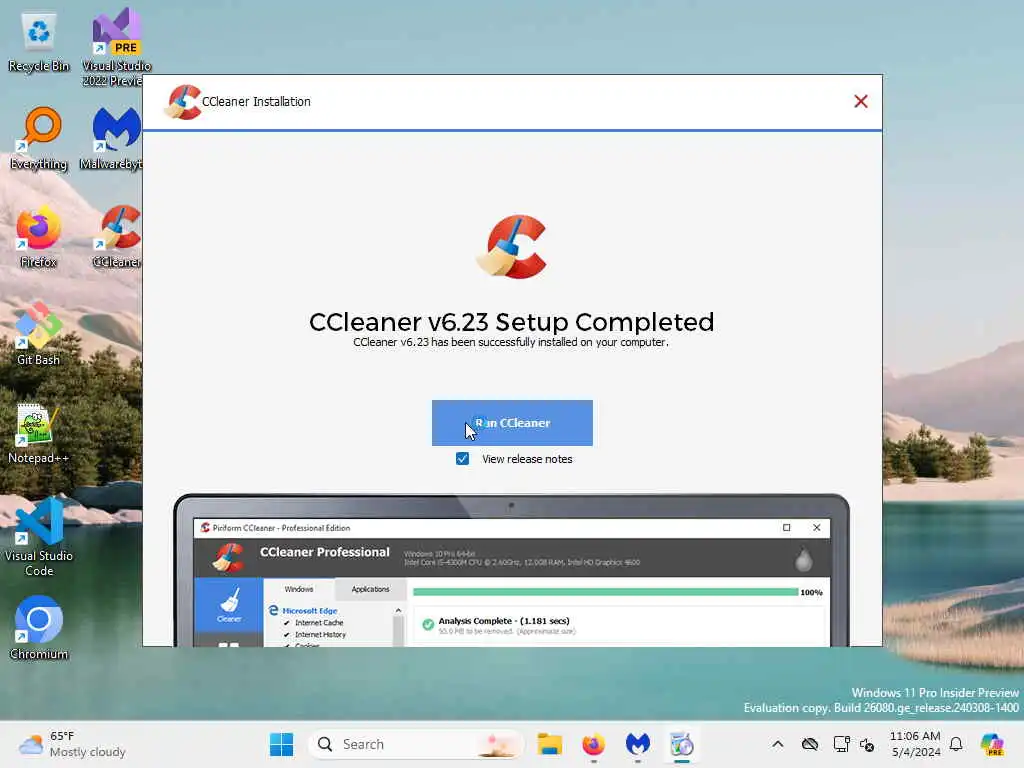Screen dimensions: 1024x768
Task: Open File Explorer from the taskbar
Action: coord(549,744)
